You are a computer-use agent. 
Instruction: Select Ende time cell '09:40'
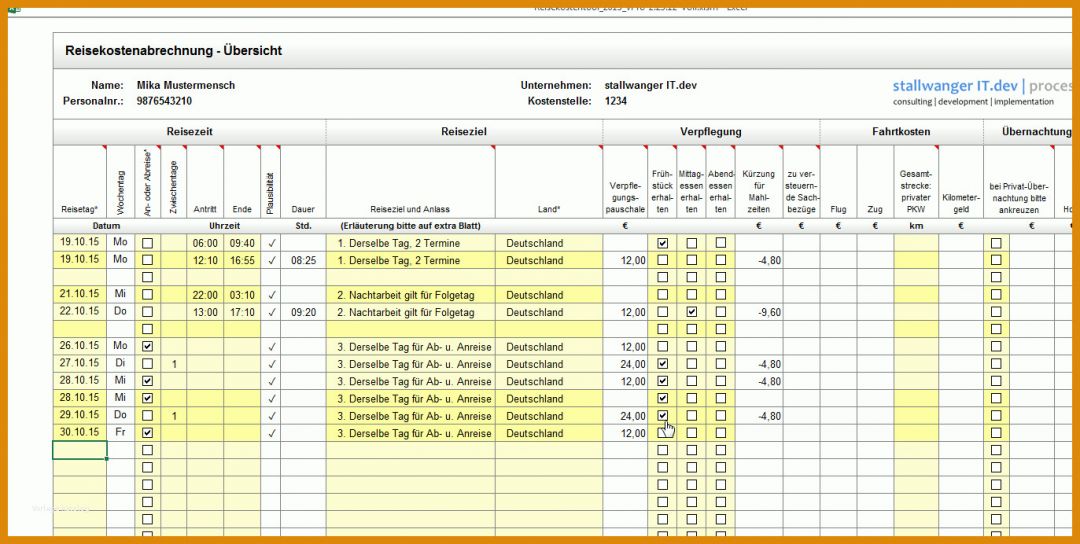[x=242, y=243]
